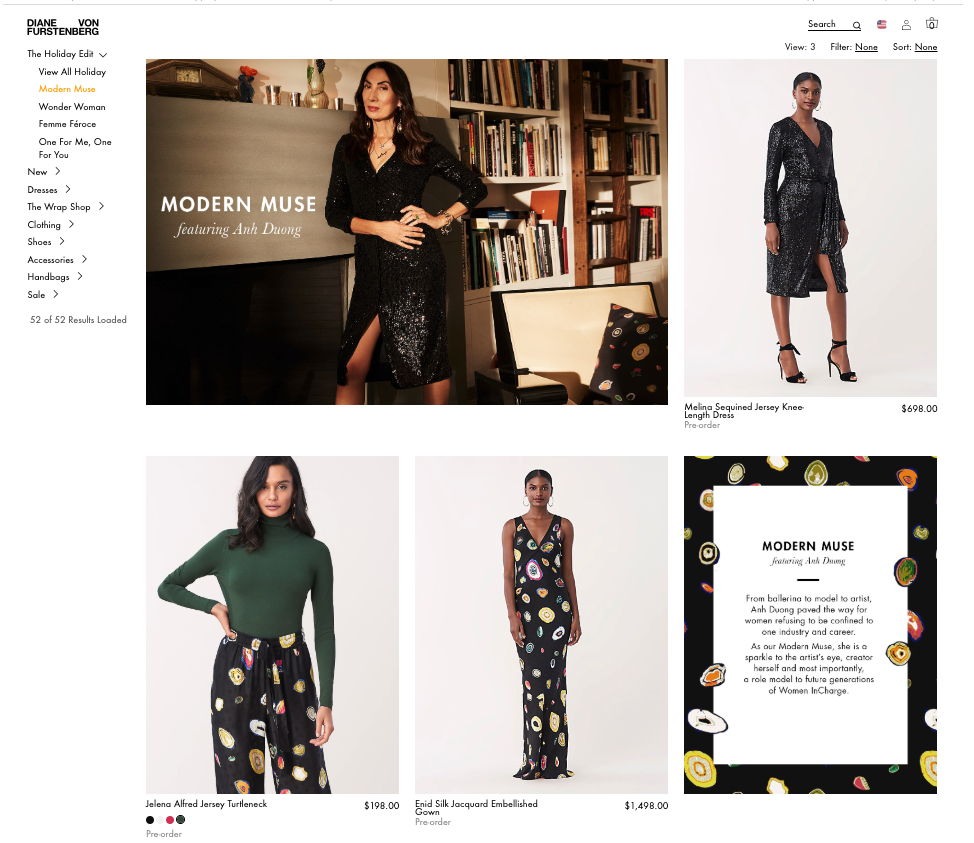Open the user account icon
The image size is (974, 843).
pos(906,25)
